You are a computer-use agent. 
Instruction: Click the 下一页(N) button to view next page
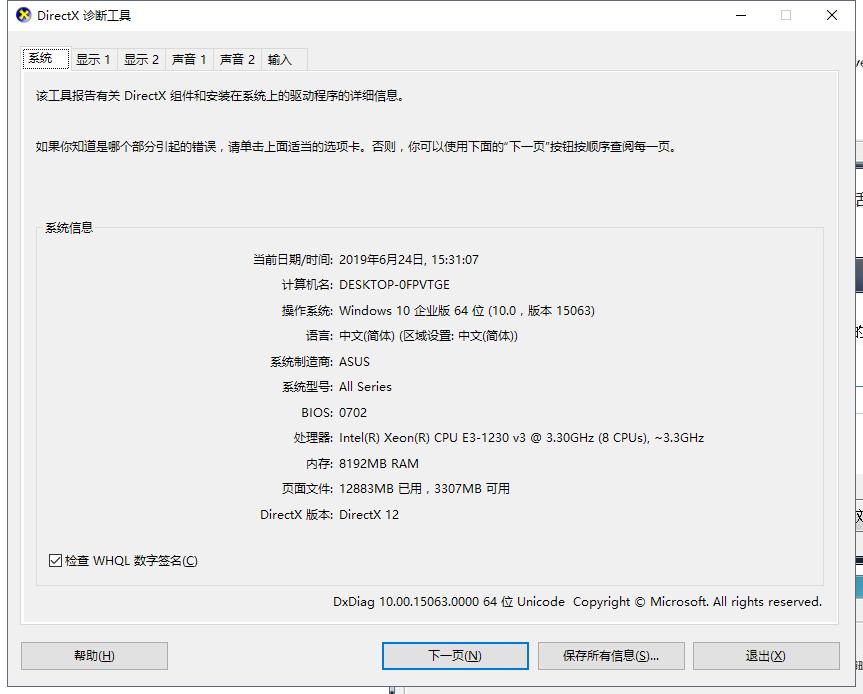(455, 656)
